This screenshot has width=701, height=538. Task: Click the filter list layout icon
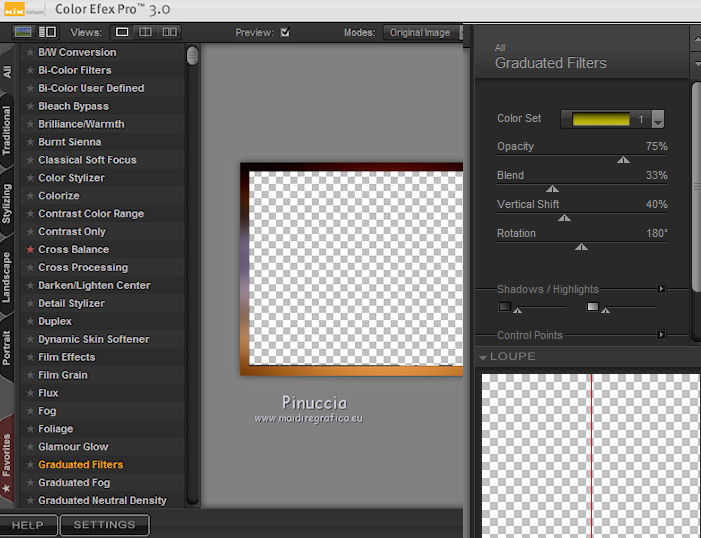(x=47, y=32)
